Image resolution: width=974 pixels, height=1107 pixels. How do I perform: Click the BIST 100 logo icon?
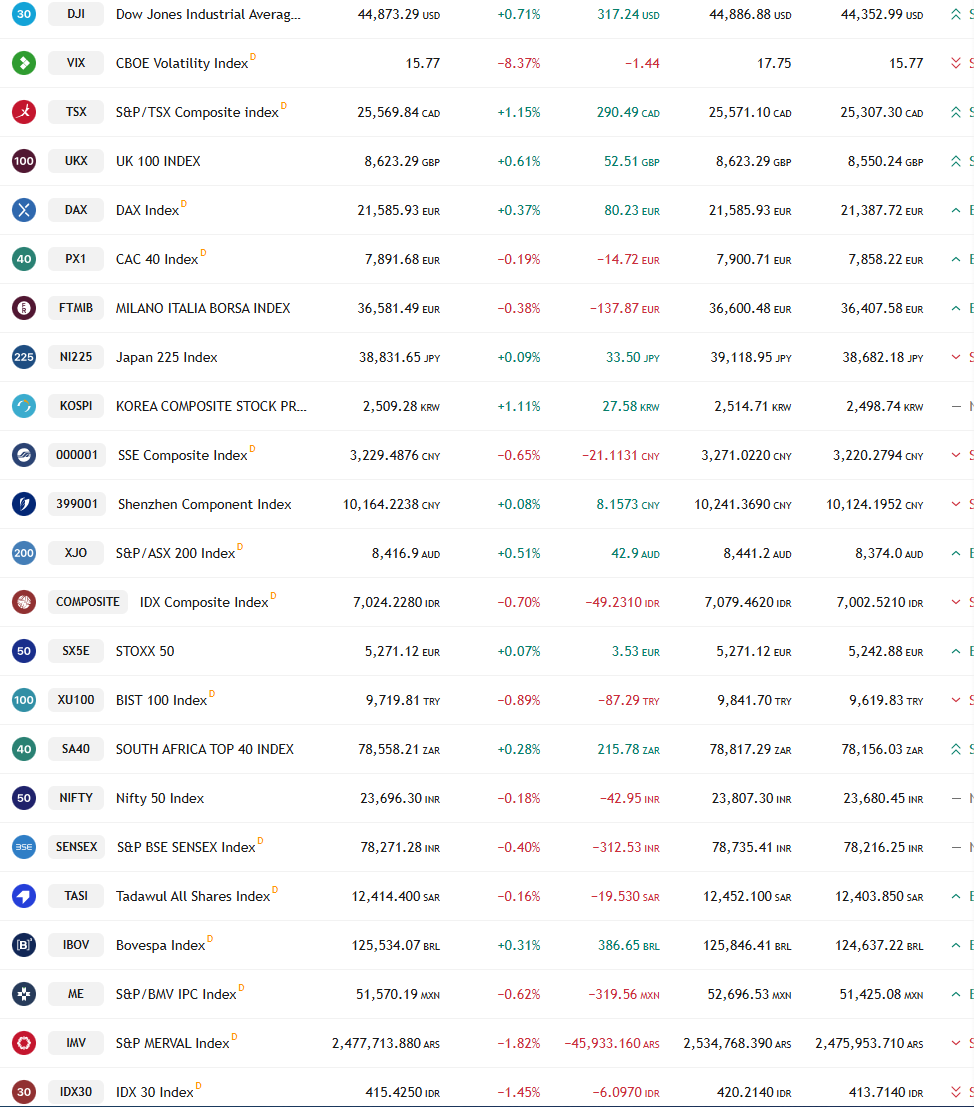pyautogui.click(x=24, y=700)
